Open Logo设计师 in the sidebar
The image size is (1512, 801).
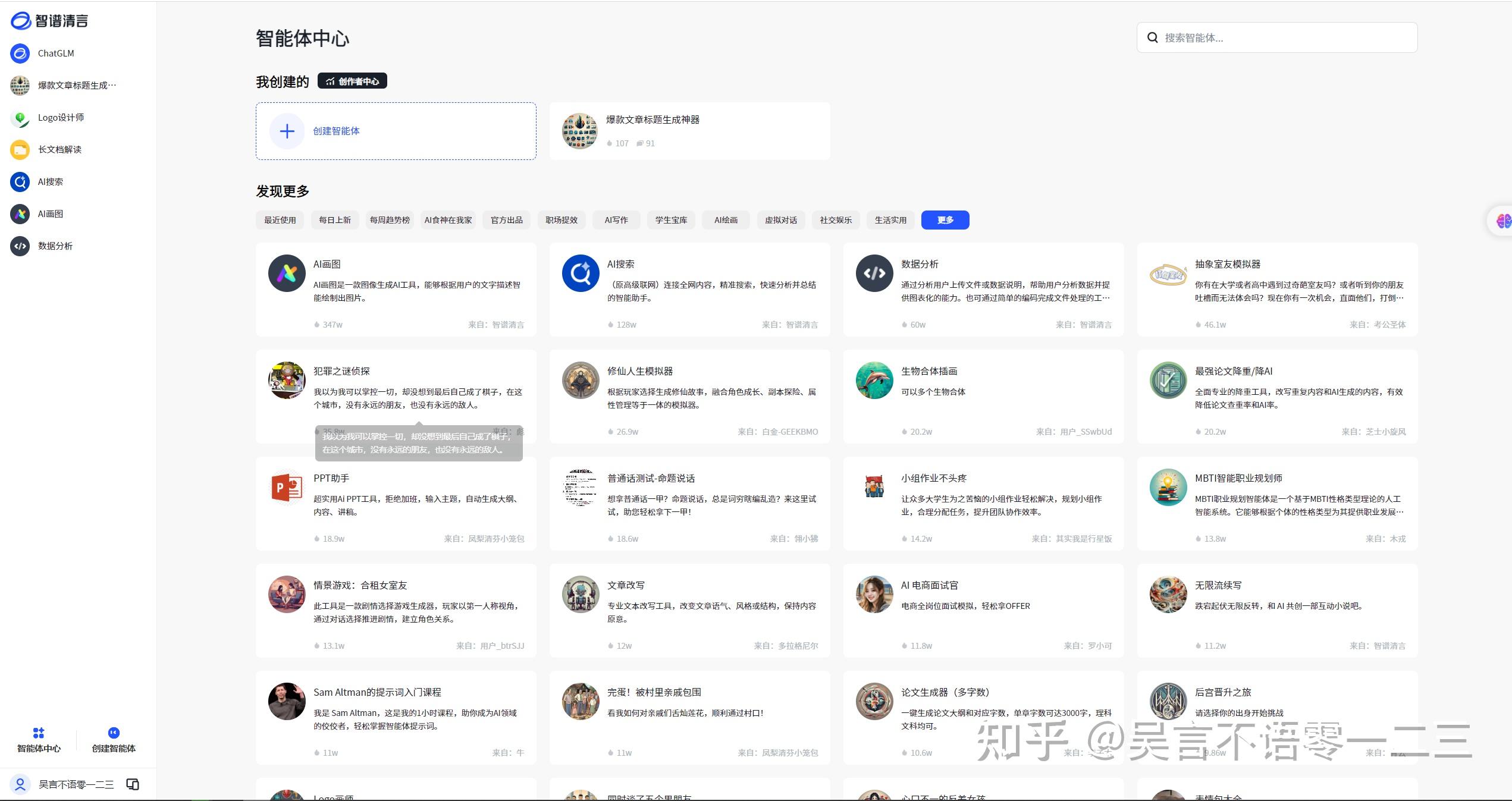coord(60,117)
